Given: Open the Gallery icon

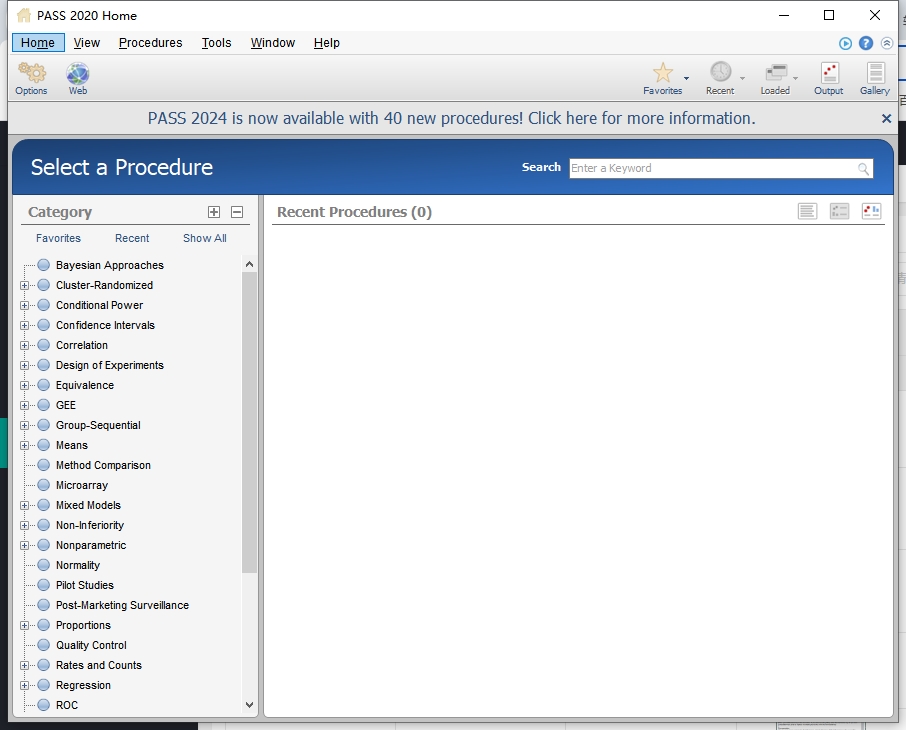Looking at the screenshot, I should 875,73.
